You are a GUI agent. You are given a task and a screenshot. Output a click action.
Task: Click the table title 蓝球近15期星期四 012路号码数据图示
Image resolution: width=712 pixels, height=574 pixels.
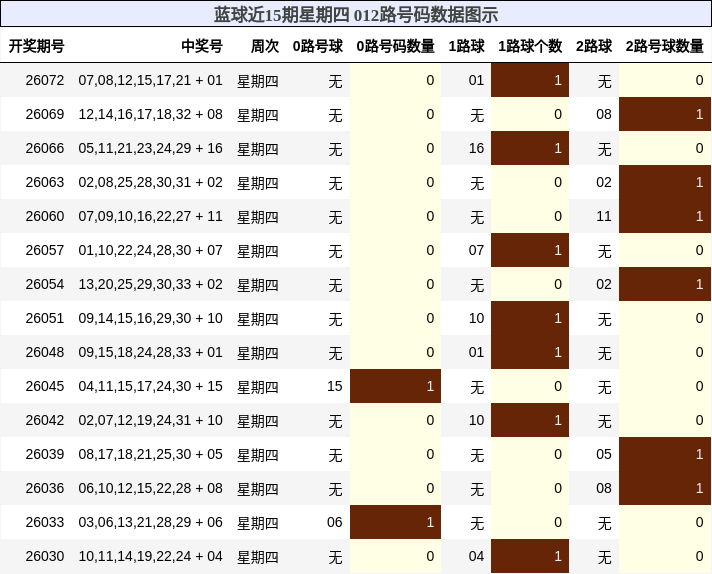[356, 15]
